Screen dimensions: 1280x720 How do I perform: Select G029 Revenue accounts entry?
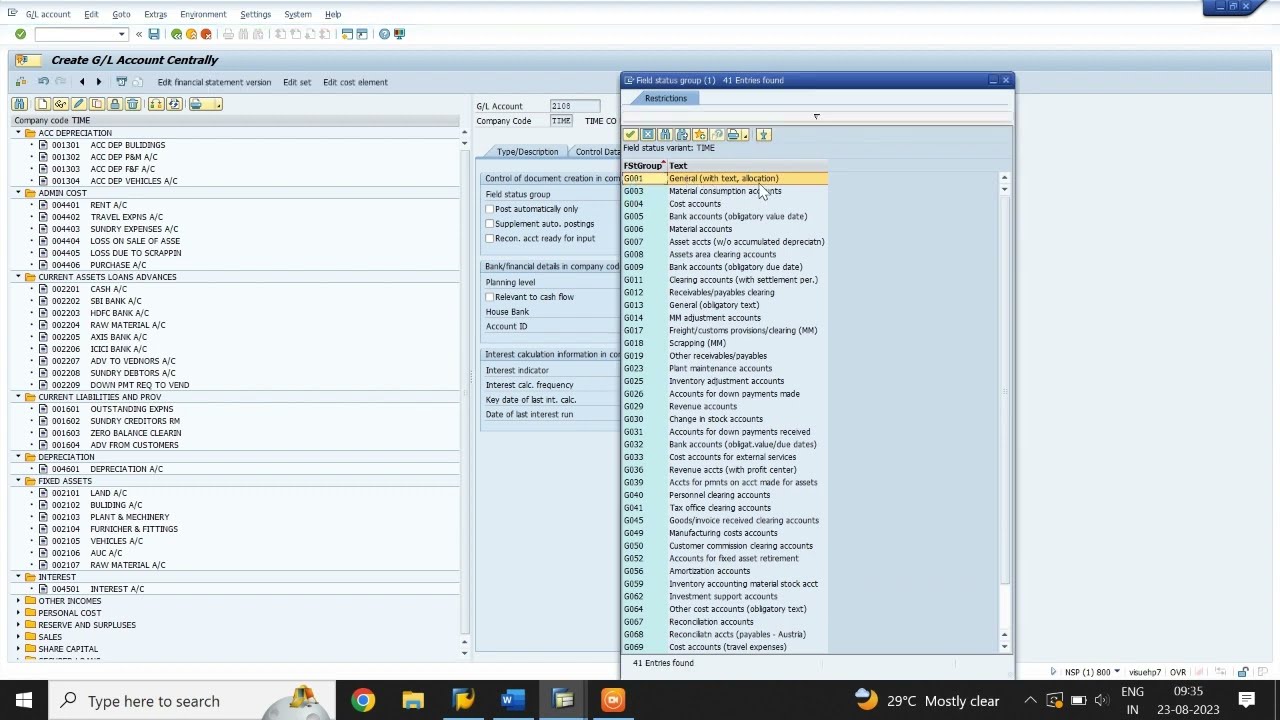pos(725,406)
